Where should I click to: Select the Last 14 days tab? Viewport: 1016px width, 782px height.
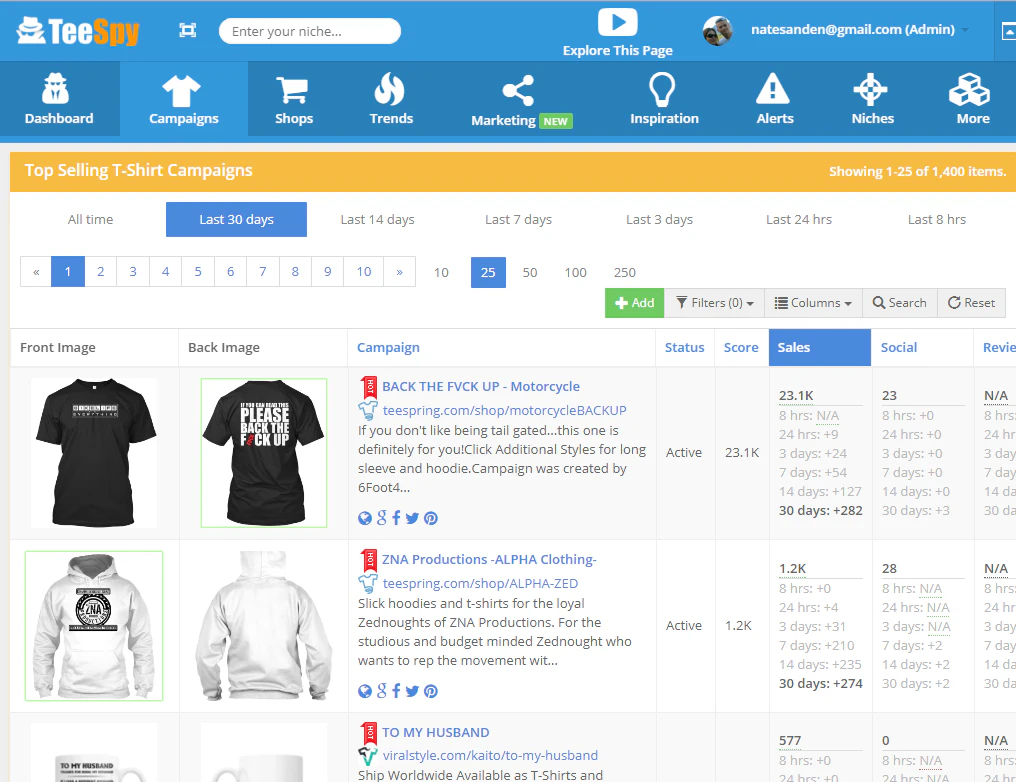pyautogui.click(x=378, y=220)
